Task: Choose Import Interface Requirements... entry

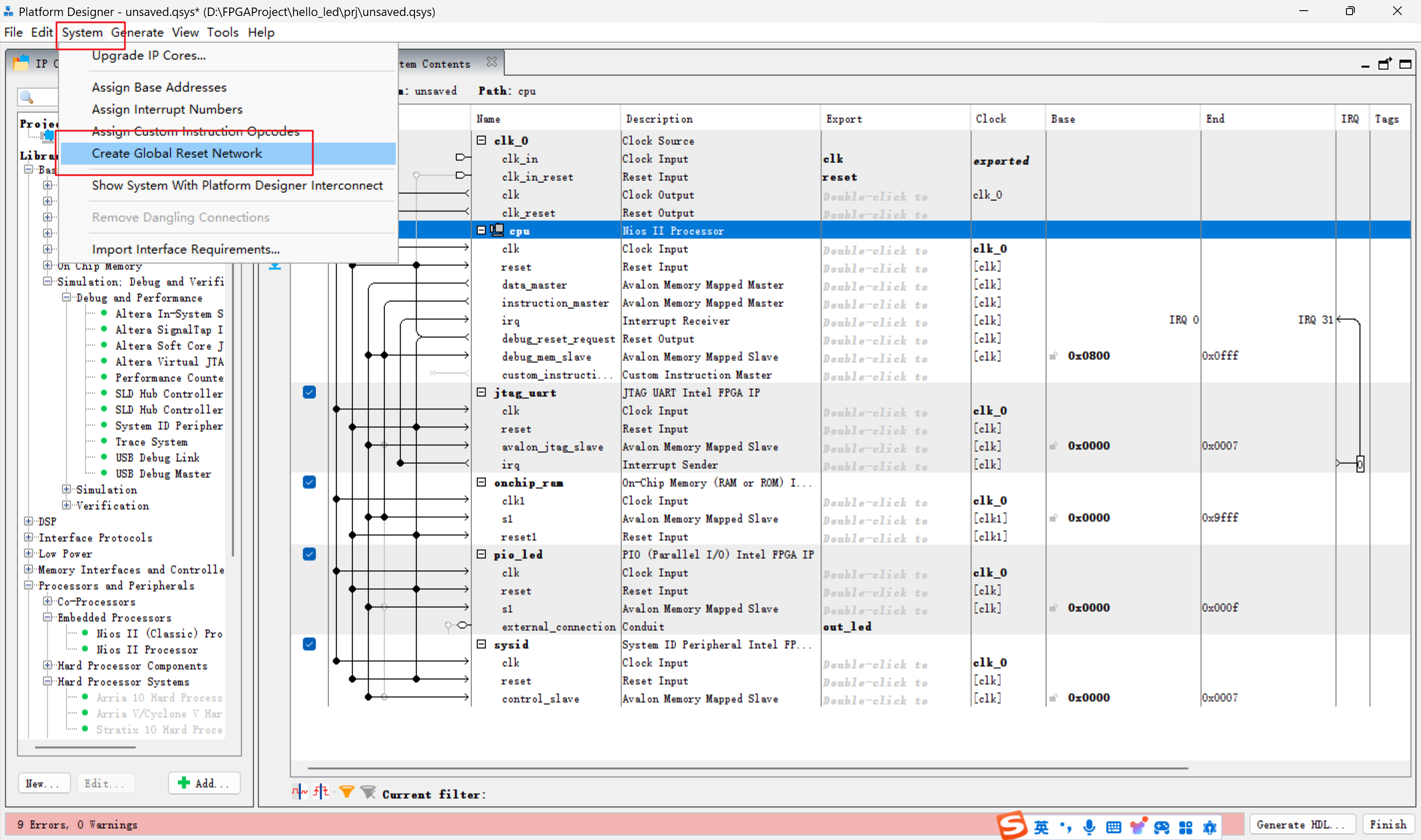Action: pos(186,250)
